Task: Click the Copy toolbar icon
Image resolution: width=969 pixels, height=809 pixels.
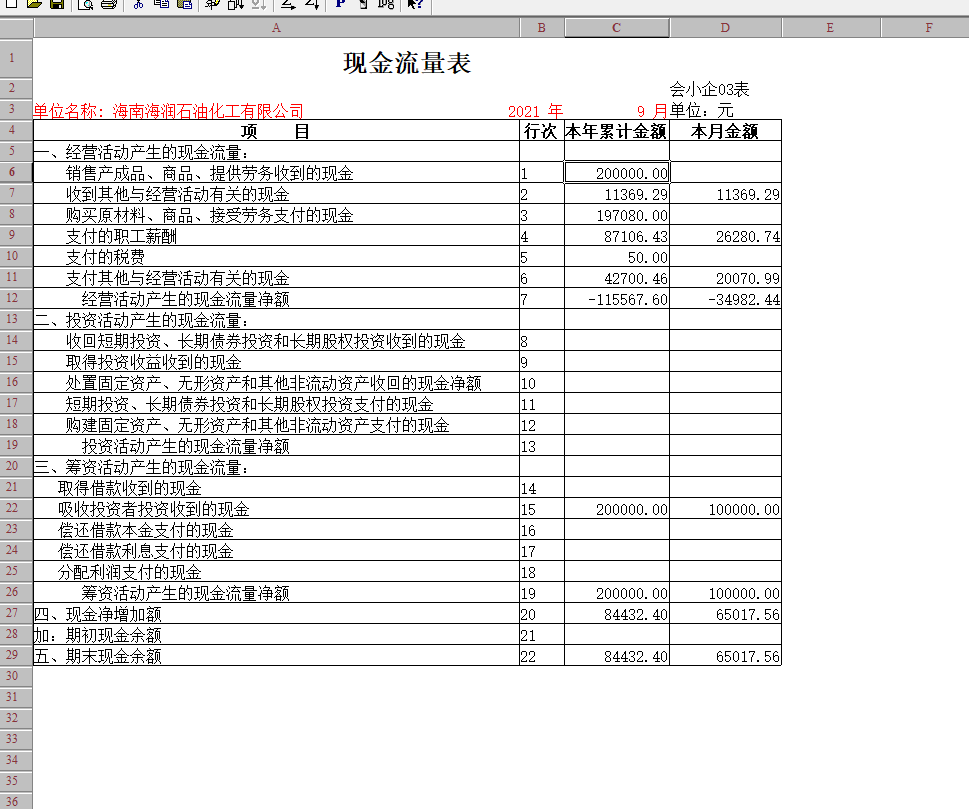Action: click(x=162, y=4)
